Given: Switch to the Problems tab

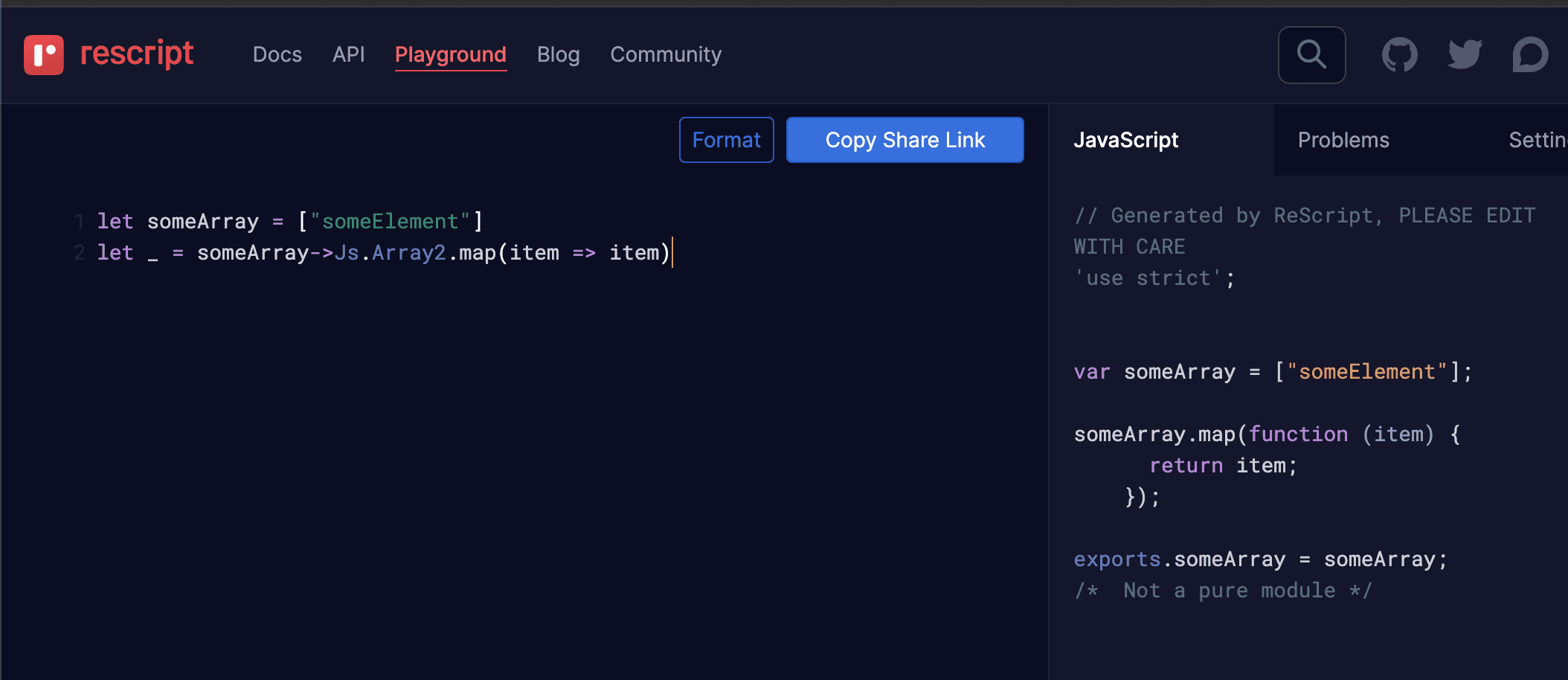Looking at the screenshot, I should pyautogui.click(x=1343, y=140).
